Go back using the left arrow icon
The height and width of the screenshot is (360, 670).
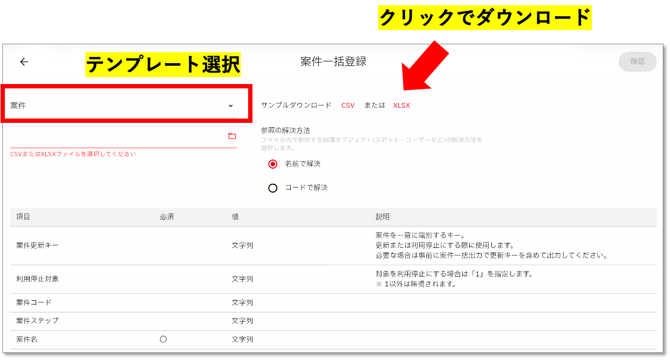pos(24,62)
